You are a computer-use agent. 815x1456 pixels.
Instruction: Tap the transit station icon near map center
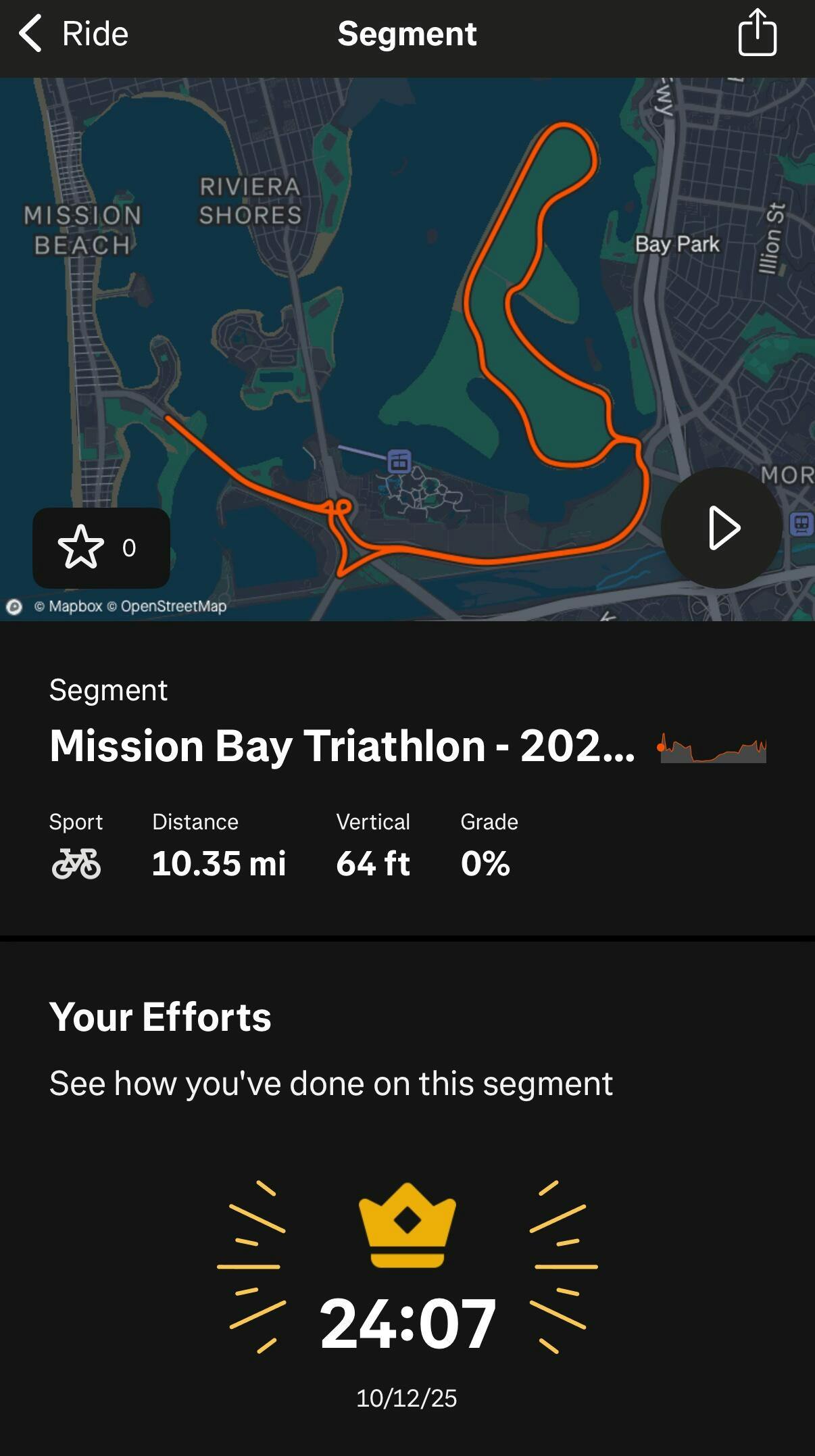click(399, 462)
